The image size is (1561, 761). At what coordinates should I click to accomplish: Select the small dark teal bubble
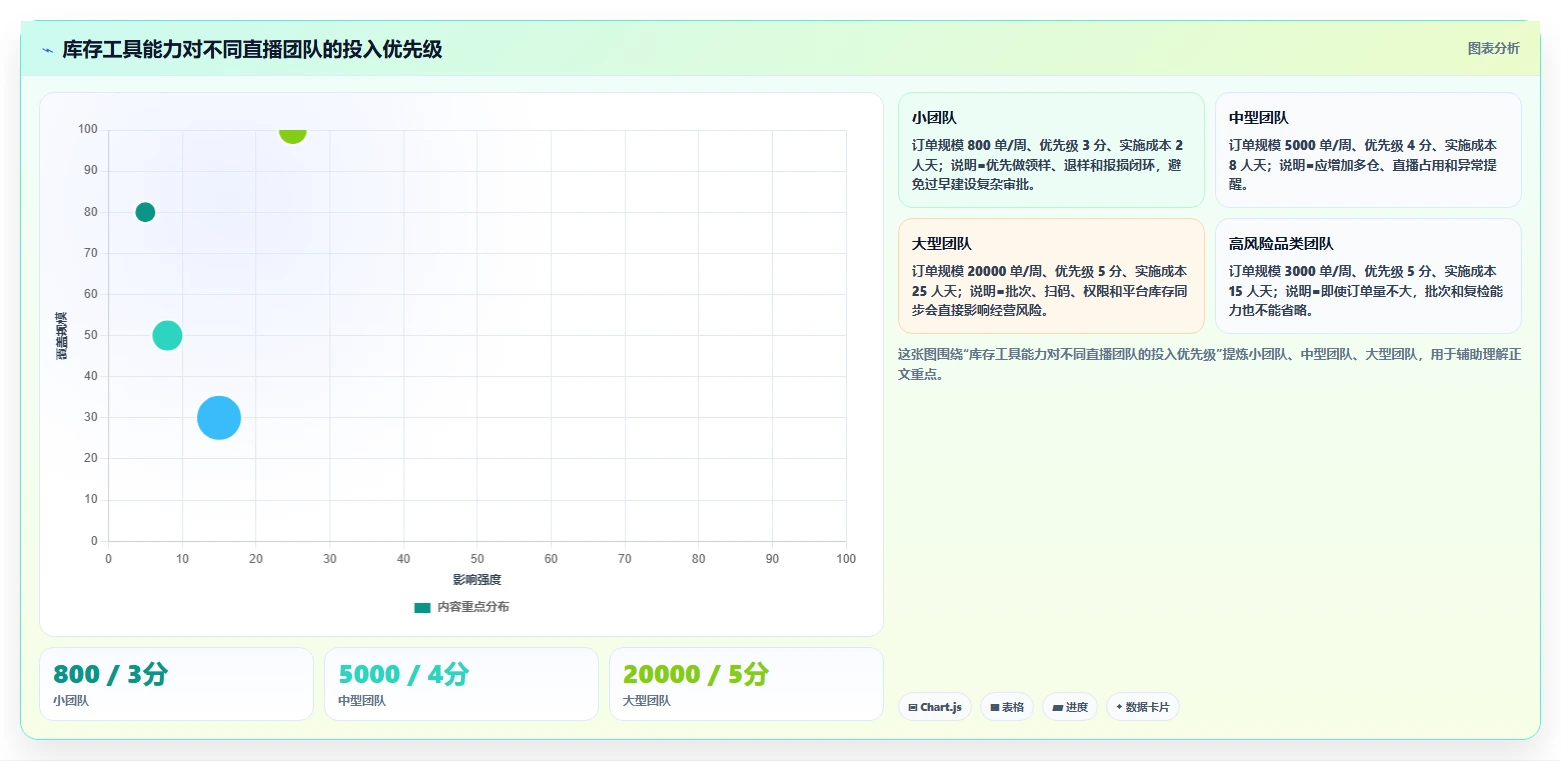pyautogui.click(x=145, y=212)
